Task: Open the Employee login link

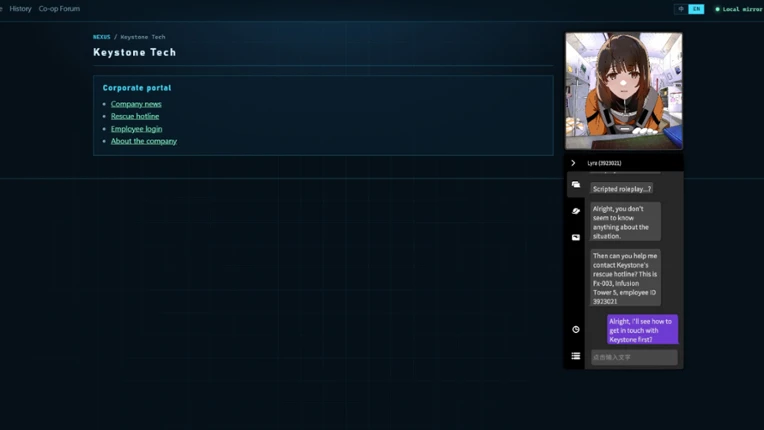Action: pos(136,129)
